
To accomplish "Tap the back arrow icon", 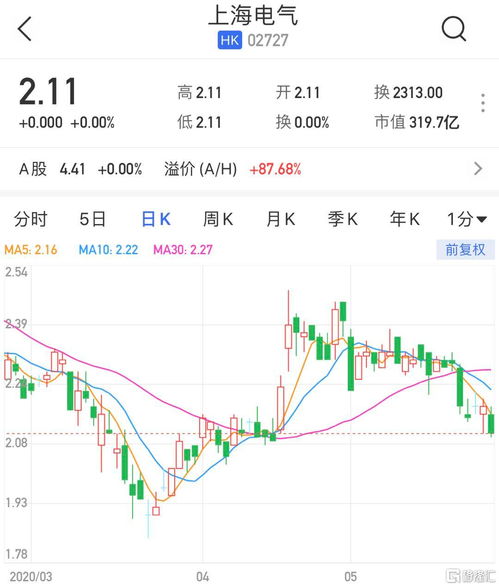I will (25, 28).
